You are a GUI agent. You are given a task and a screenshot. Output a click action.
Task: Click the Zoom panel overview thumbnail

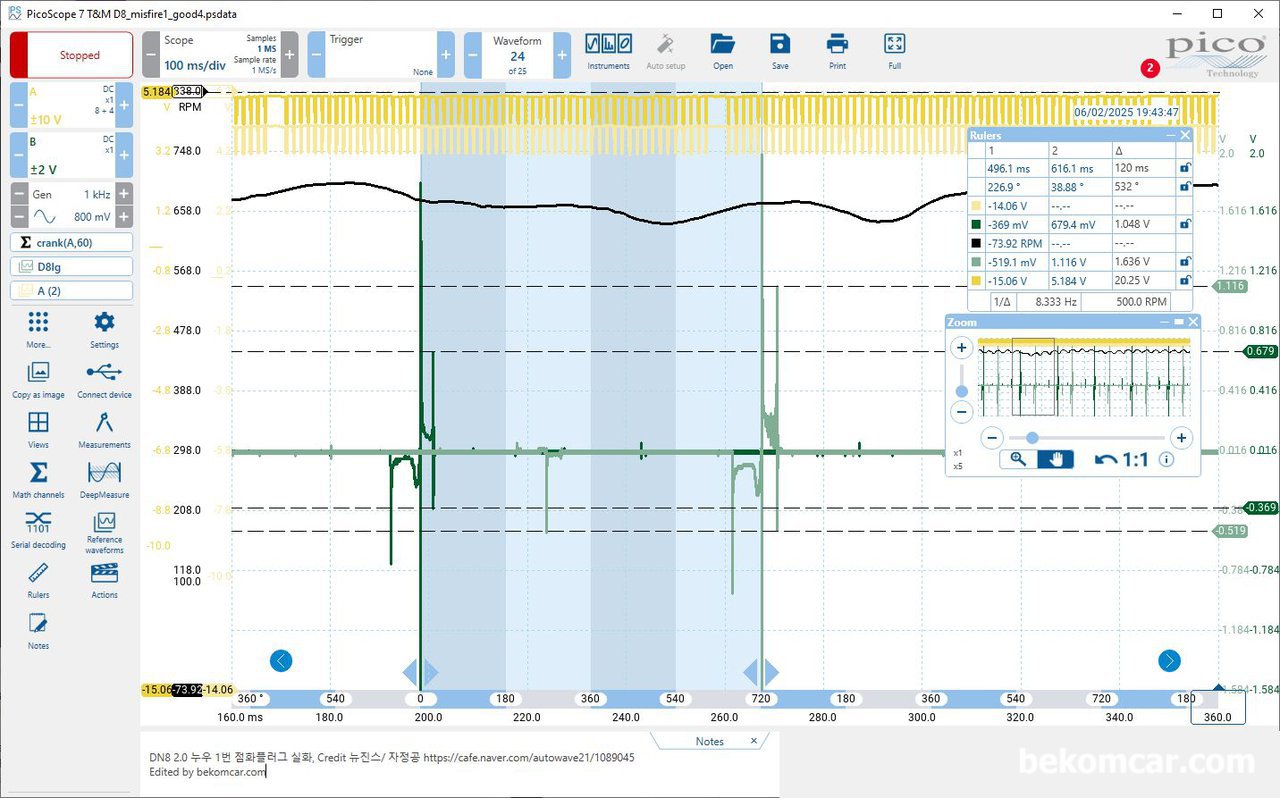coord(1085,377)
